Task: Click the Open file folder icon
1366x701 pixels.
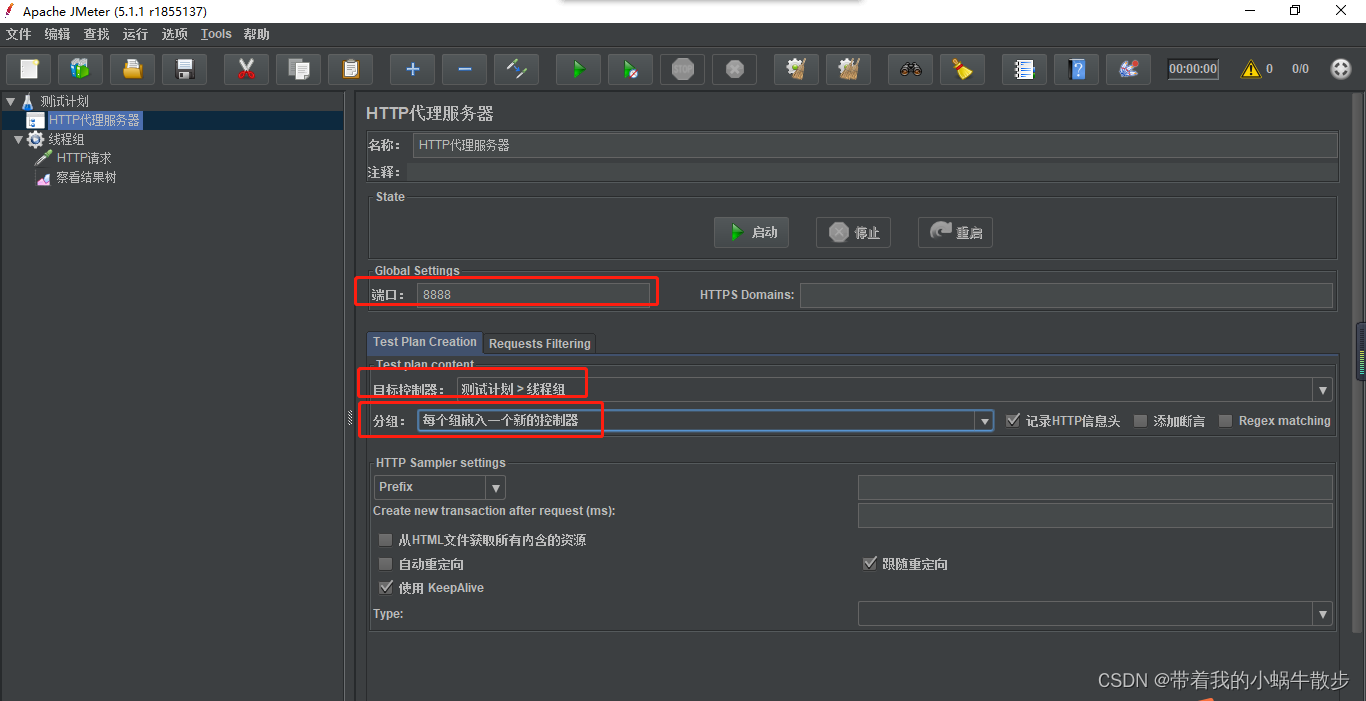Action: pos(132,69)
